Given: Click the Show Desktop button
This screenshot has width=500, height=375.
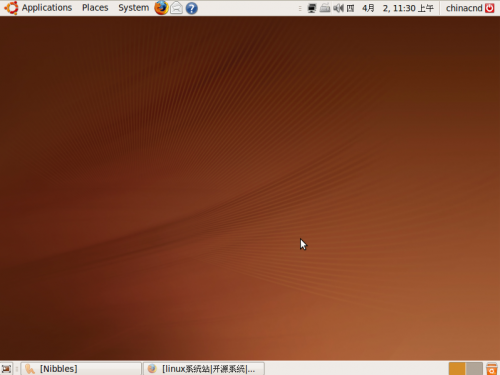Looking at the screenshot, I should click(6, 369).
